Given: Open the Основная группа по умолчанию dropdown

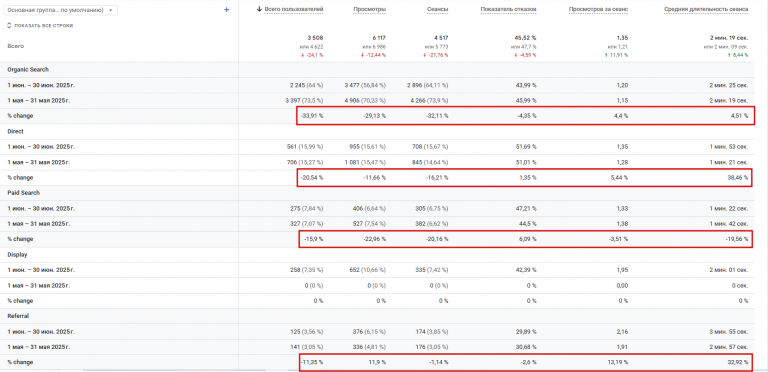Looking at the screenshot, I should point(61,10).
